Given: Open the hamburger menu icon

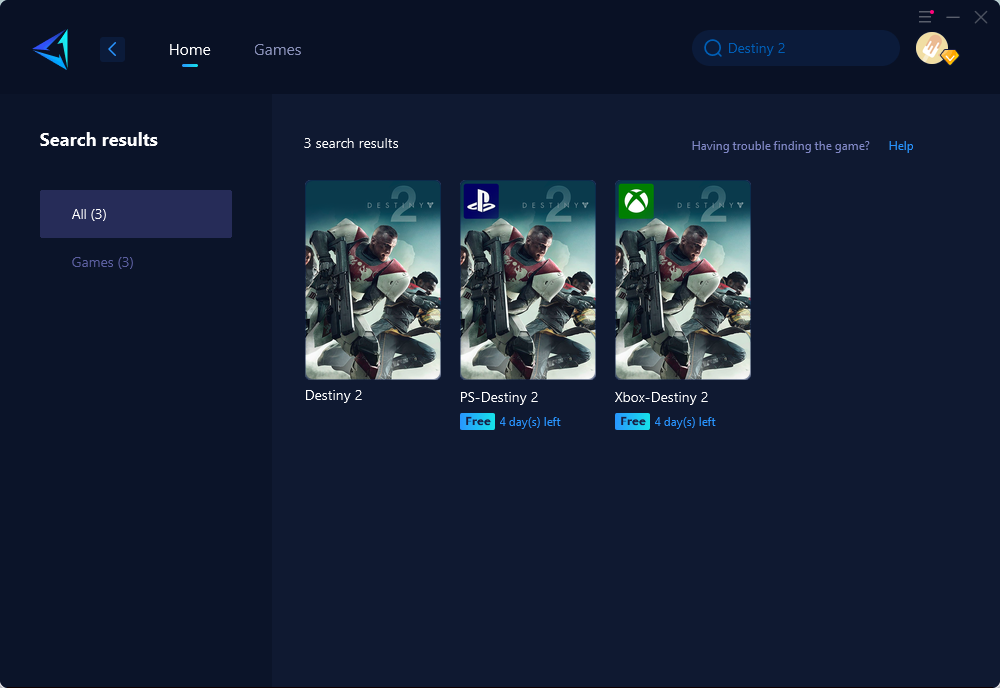Looking at the screenshot, I should click(x=925, y=17).
